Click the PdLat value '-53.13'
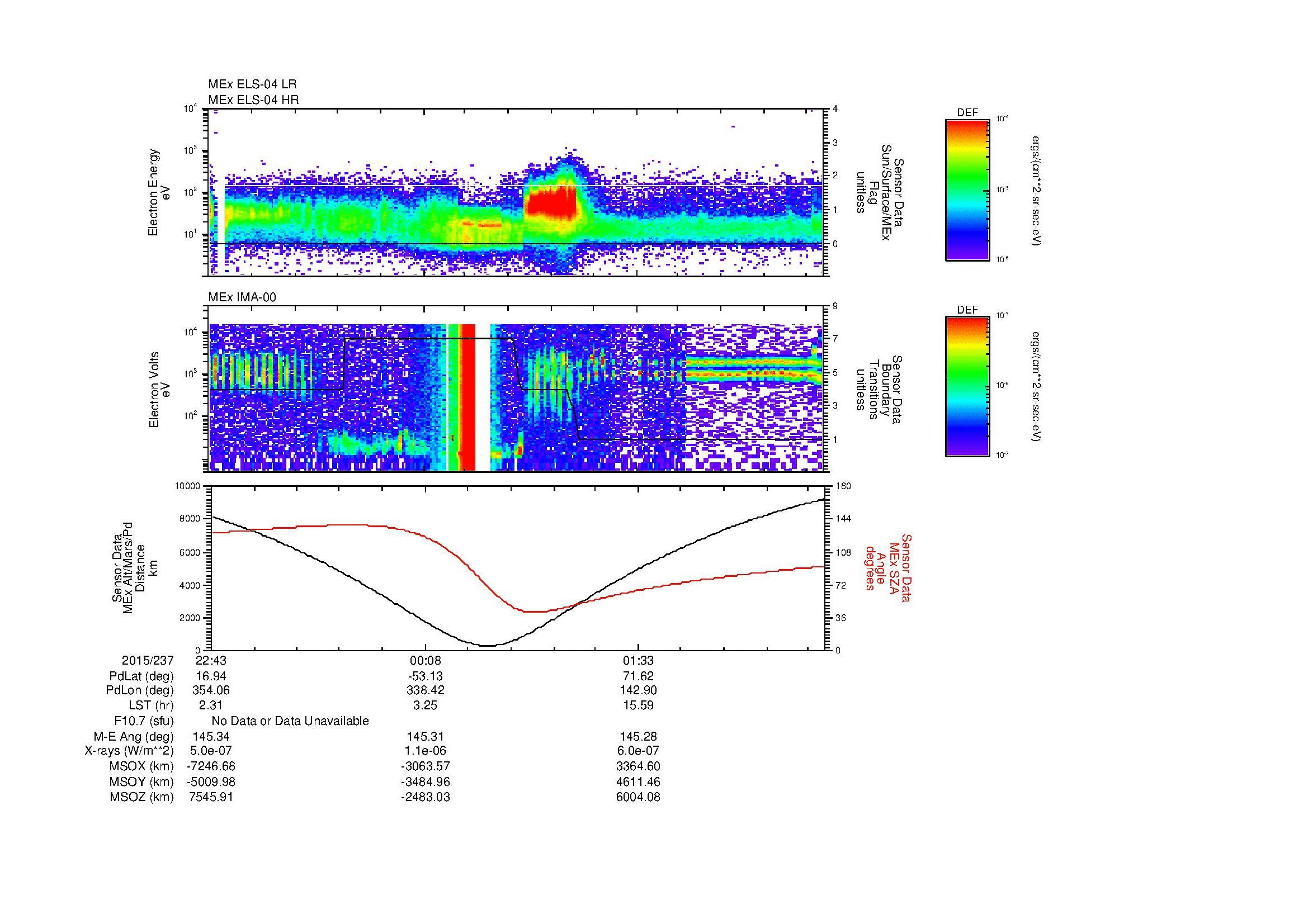1308x924 pixels. (x=426, y=676)
